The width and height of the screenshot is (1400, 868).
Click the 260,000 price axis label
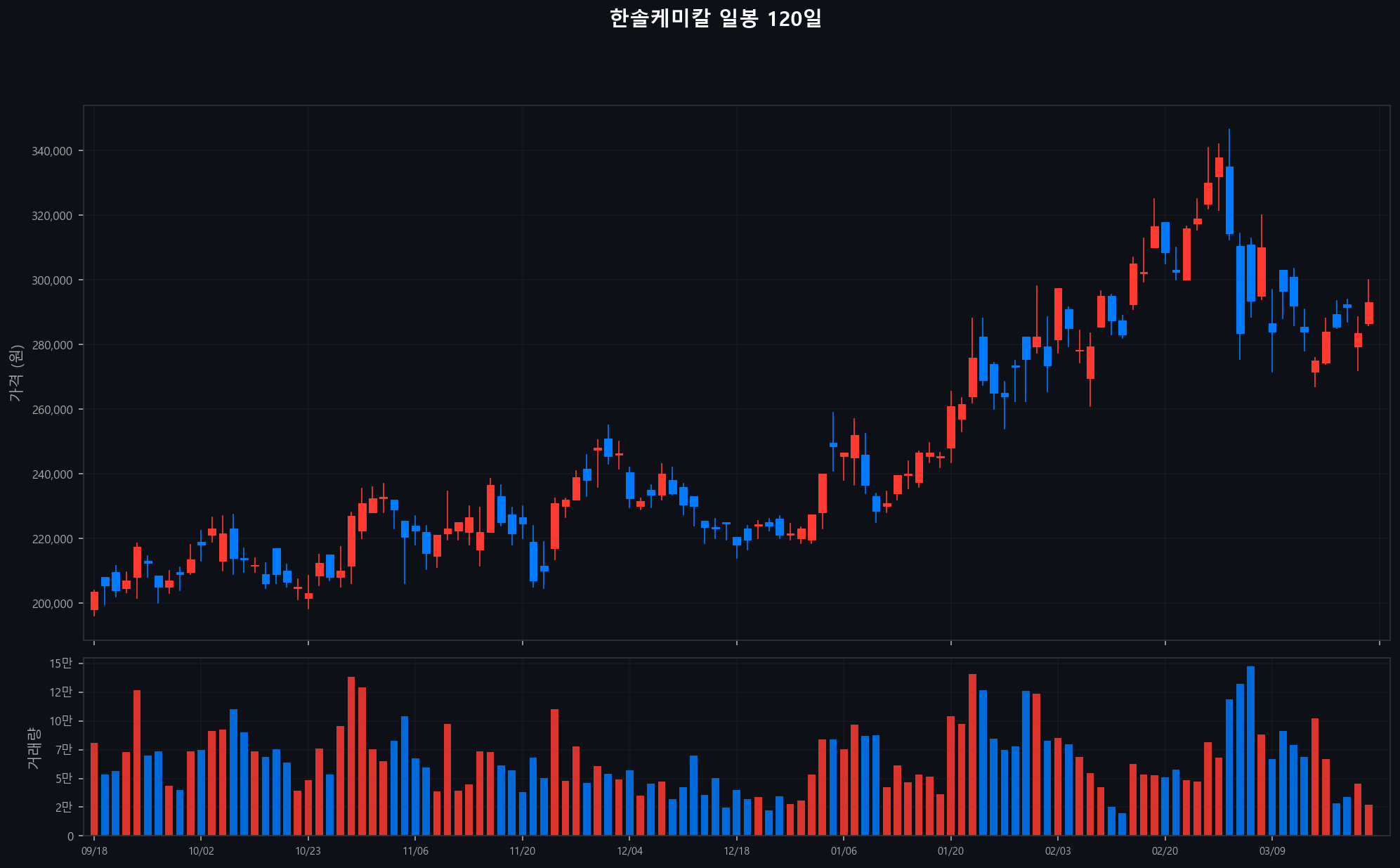[52, 410]
